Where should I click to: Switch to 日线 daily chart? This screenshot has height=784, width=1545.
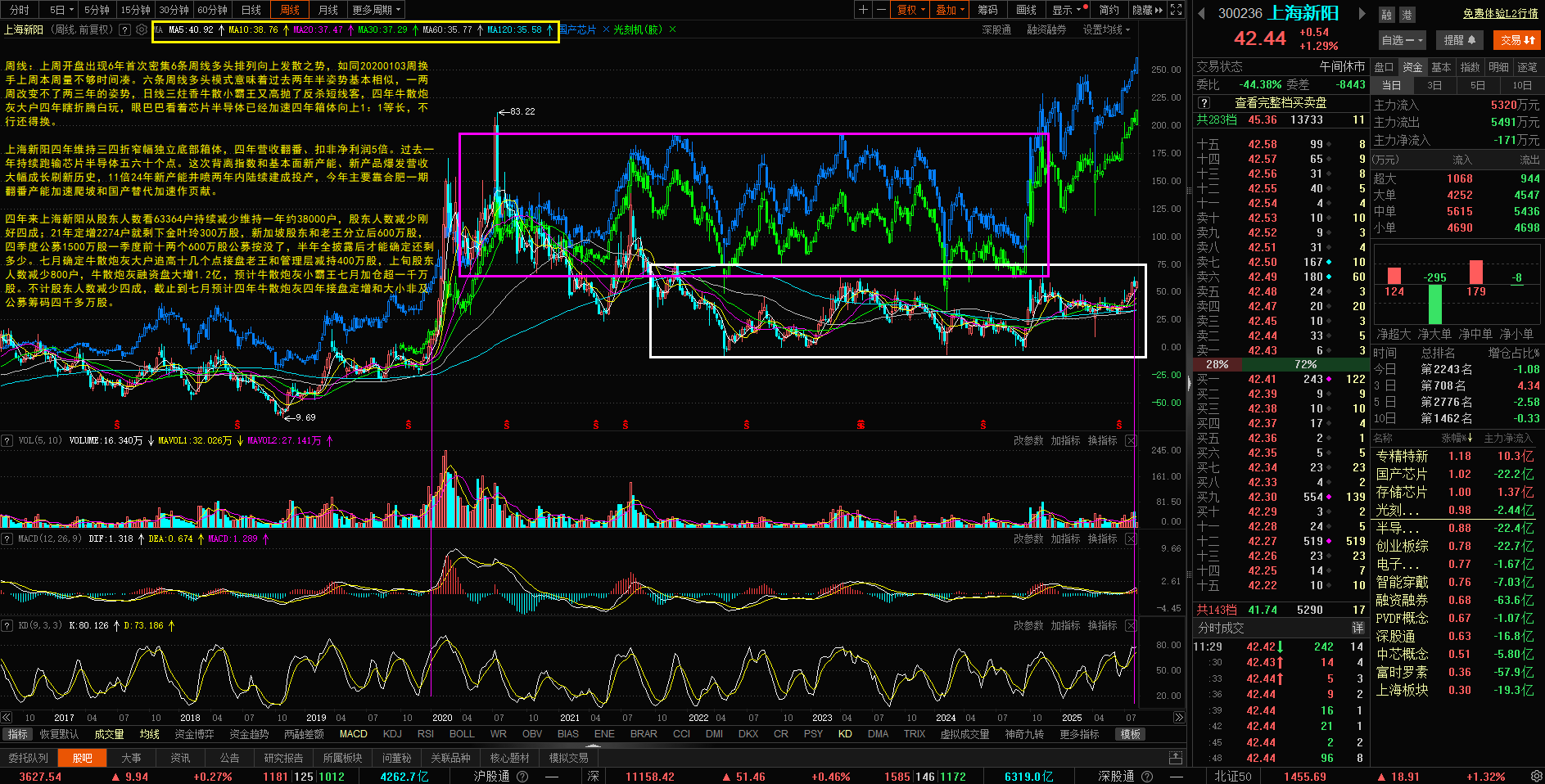(x=251, y=10)
